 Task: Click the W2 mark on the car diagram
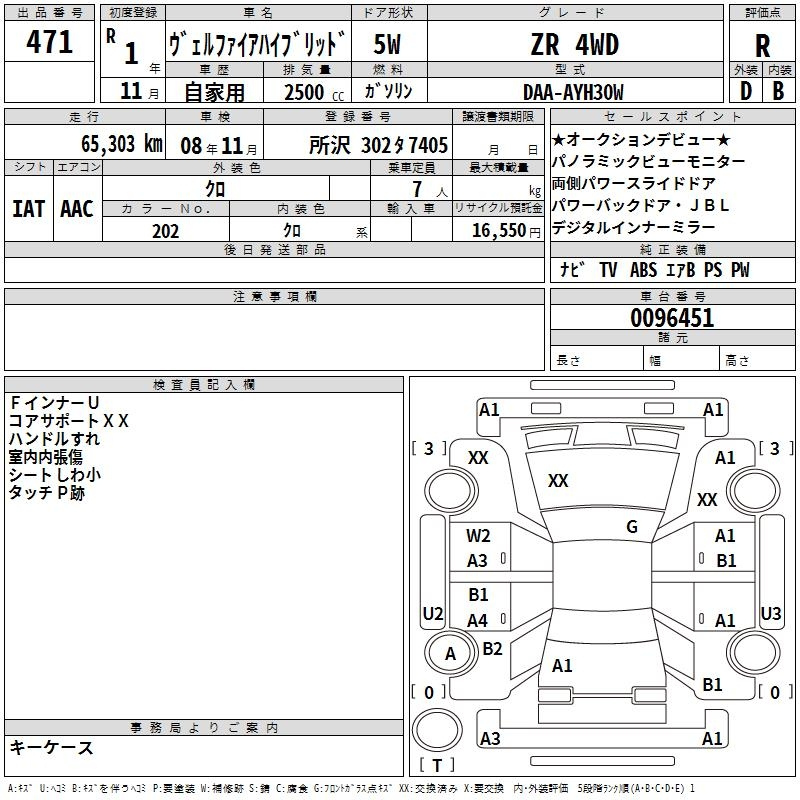[478, 536]
